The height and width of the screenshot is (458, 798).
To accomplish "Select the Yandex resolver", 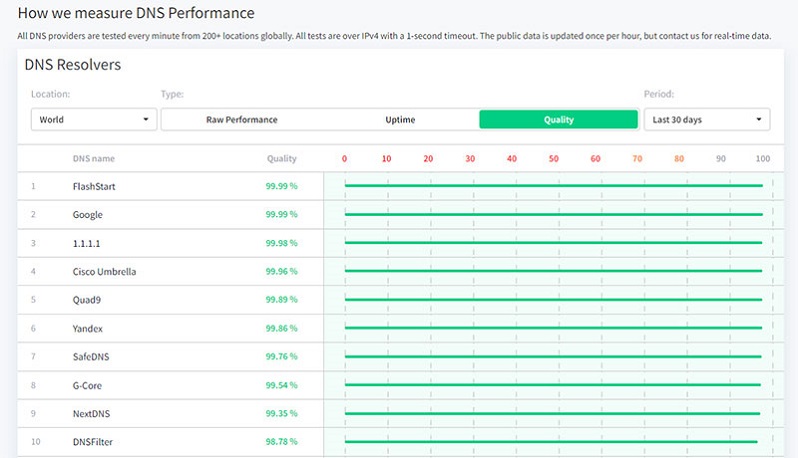I will click(88, 328).
